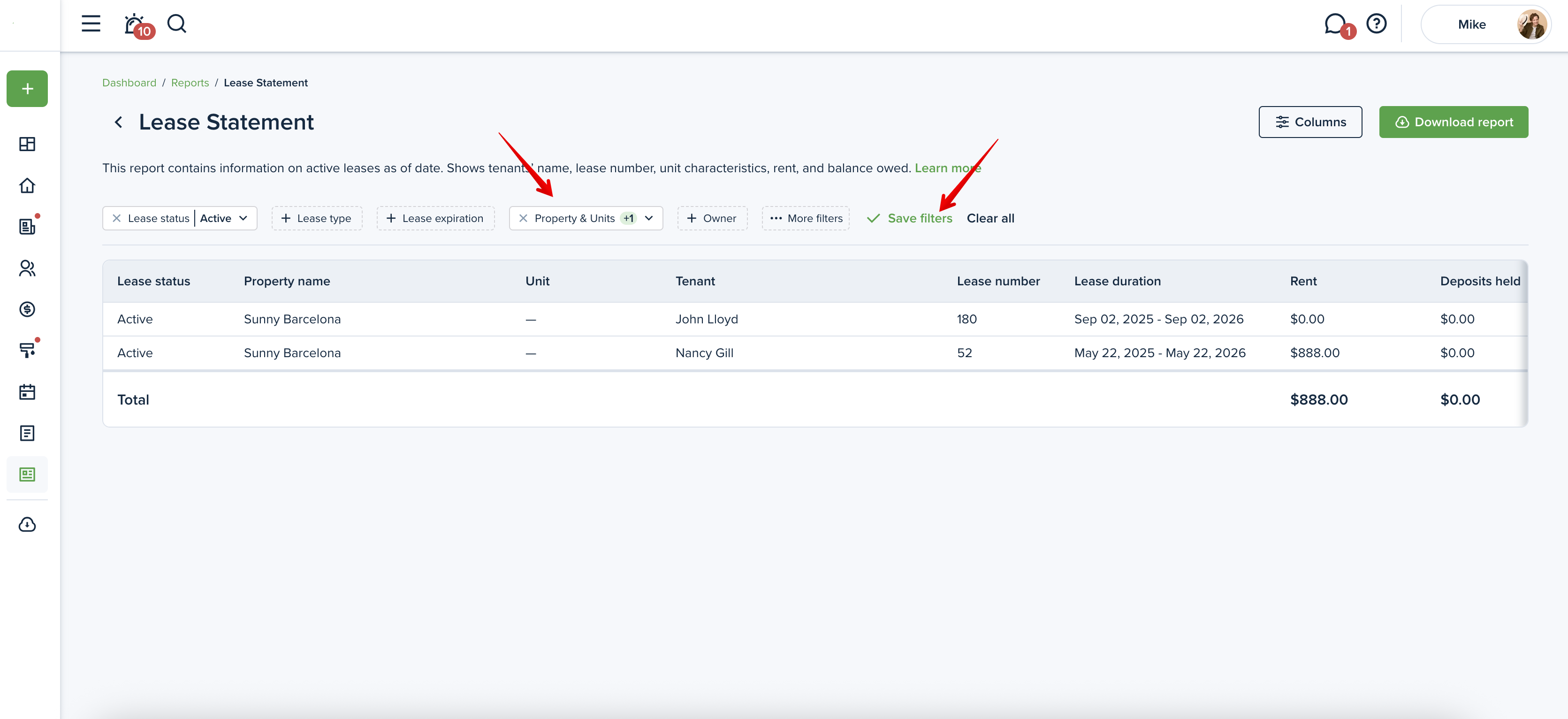1568x719 pixels.
Task: Open maintenance paint roller icon in sidebar
Action: (27, 350)
